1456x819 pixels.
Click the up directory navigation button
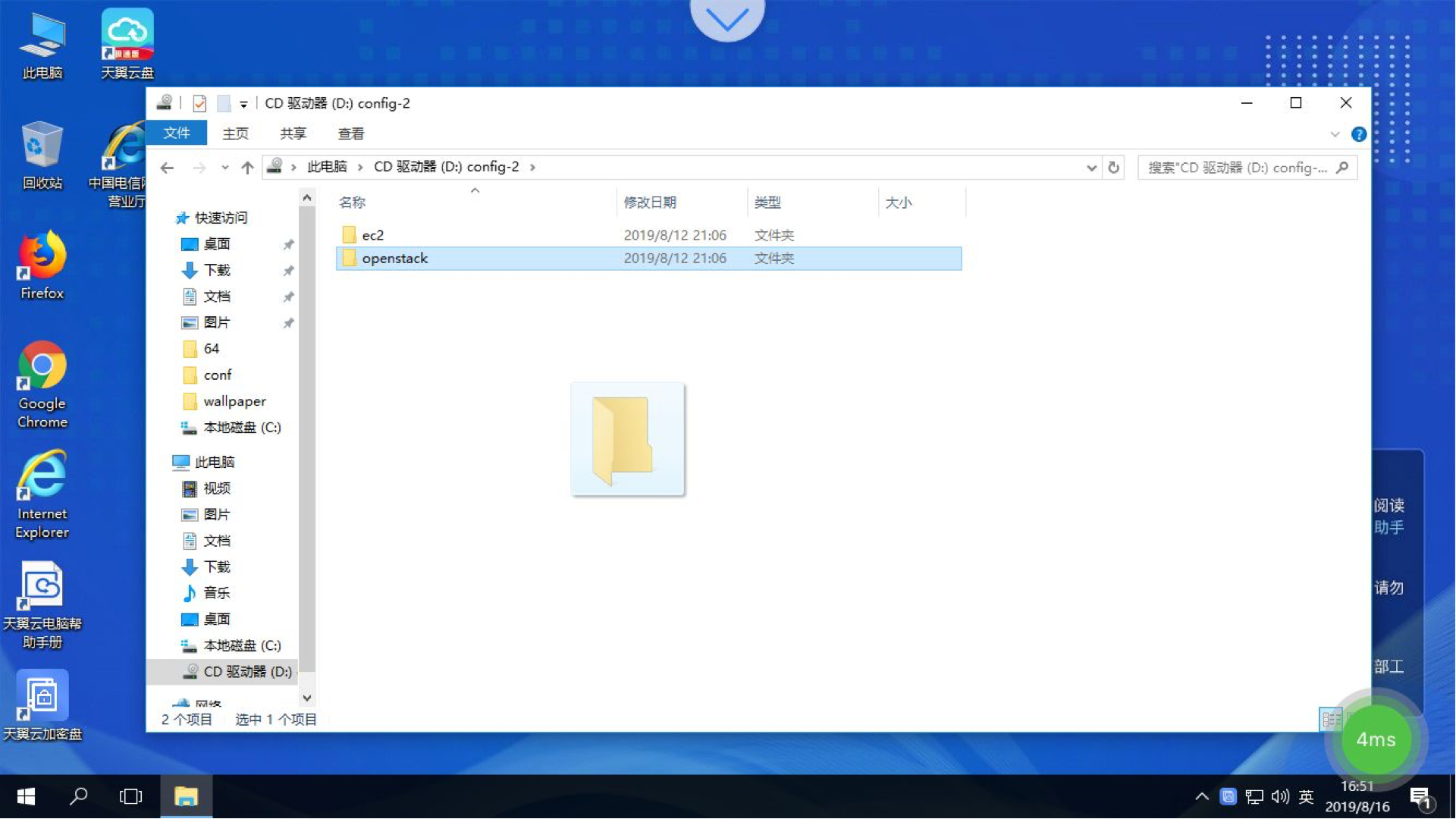[x=247, y=167]
